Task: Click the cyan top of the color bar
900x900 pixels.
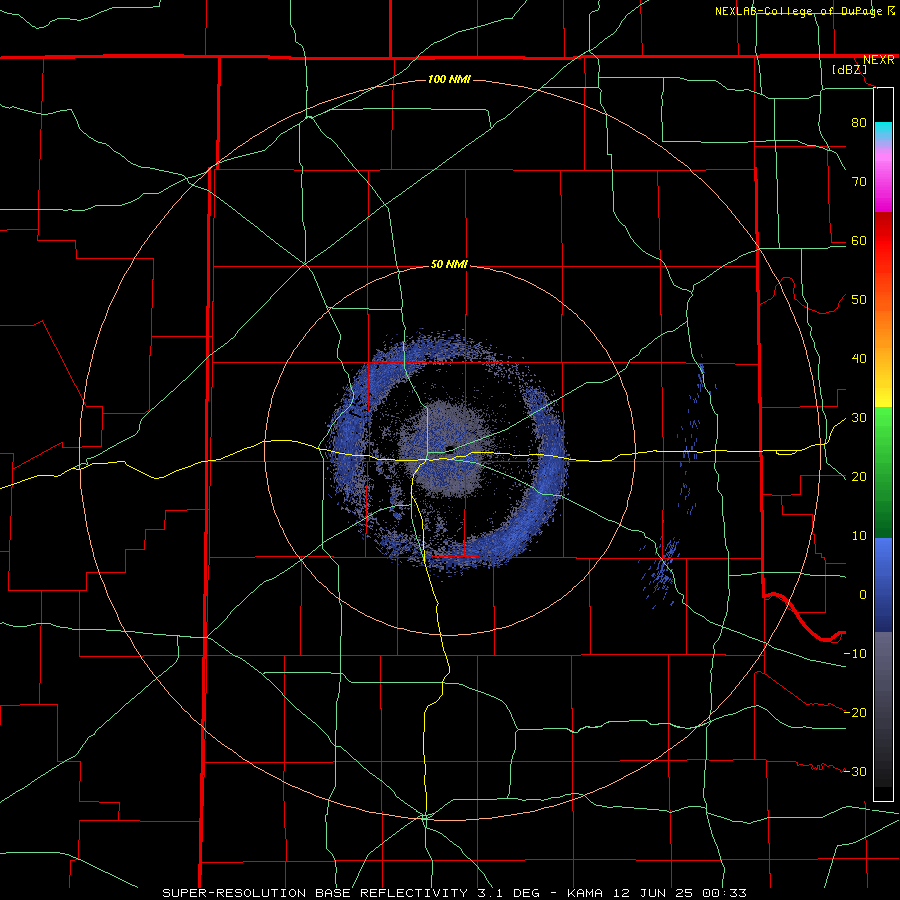Action: [x=883, y=132]
